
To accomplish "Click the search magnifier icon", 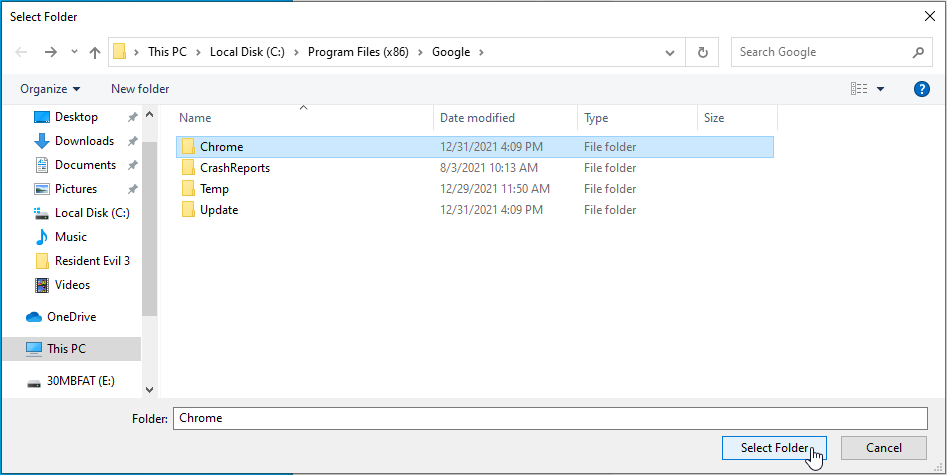I will tap(918, 53).
